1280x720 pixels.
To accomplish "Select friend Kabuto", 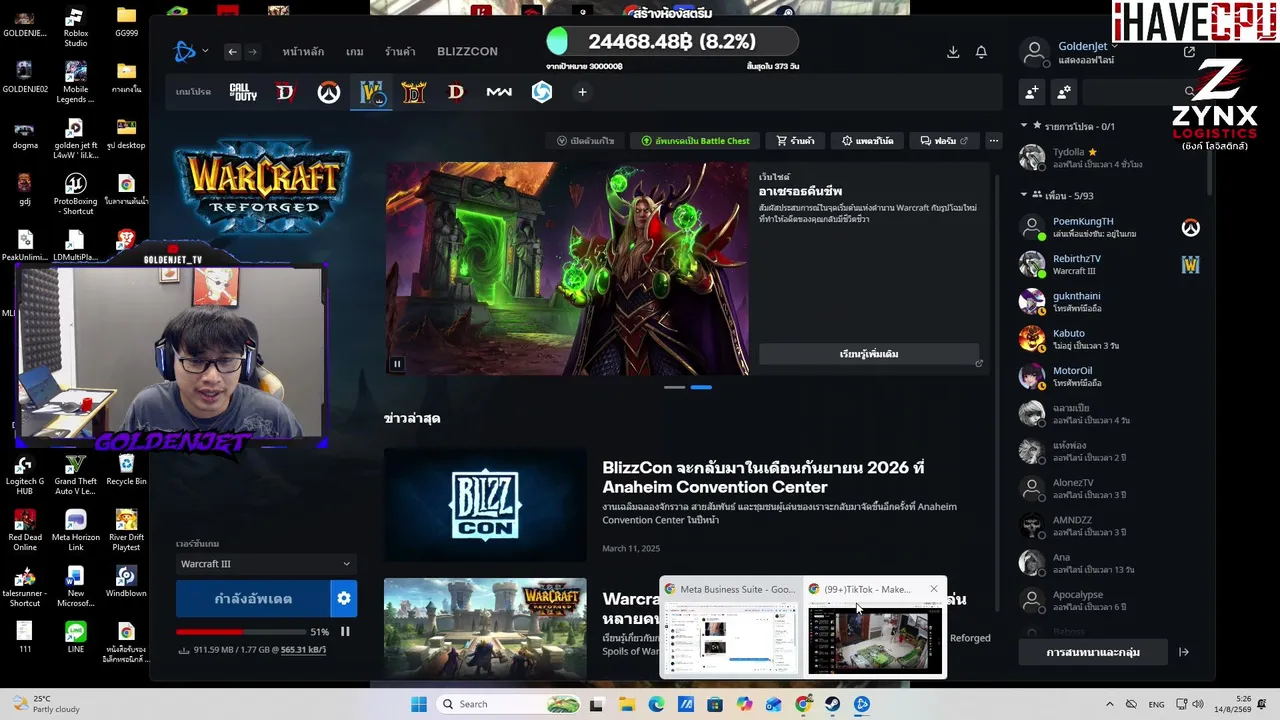I will point(1108,339).
